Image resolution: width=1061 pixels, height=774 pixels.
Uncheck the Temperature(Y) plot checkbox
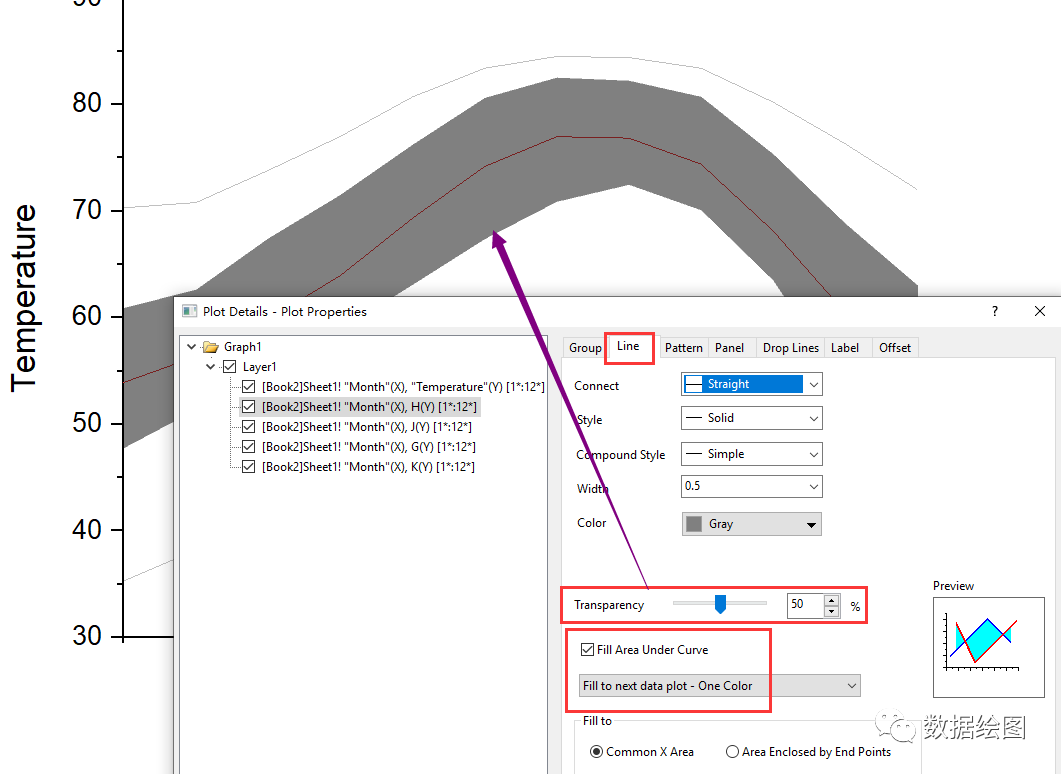click(x=248, y=387)
